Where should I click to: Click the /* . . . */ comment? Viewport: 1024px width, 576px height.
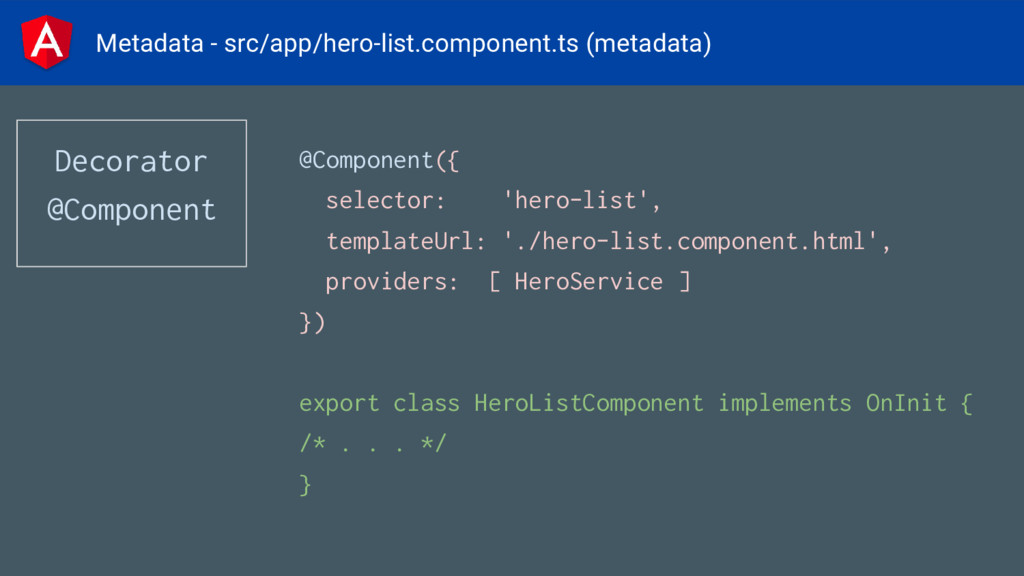click(373, 444)
